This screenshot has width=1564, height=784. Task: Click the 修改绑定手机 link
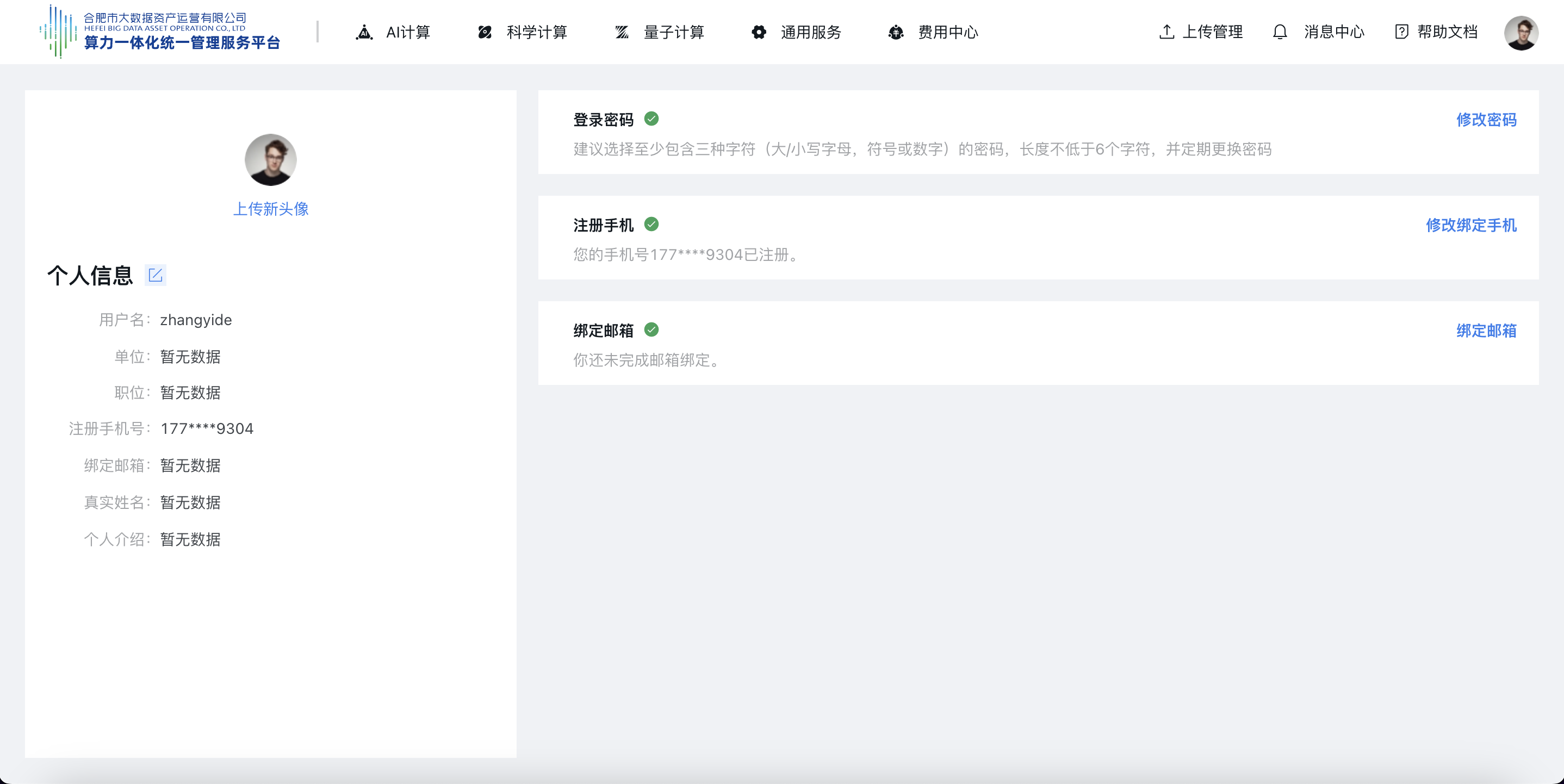point(1470,225)
